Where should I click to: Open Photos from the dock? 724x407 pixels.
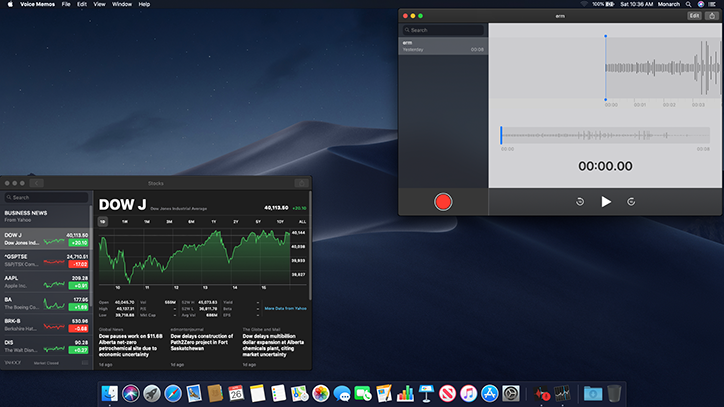click(x=320, y=394)
